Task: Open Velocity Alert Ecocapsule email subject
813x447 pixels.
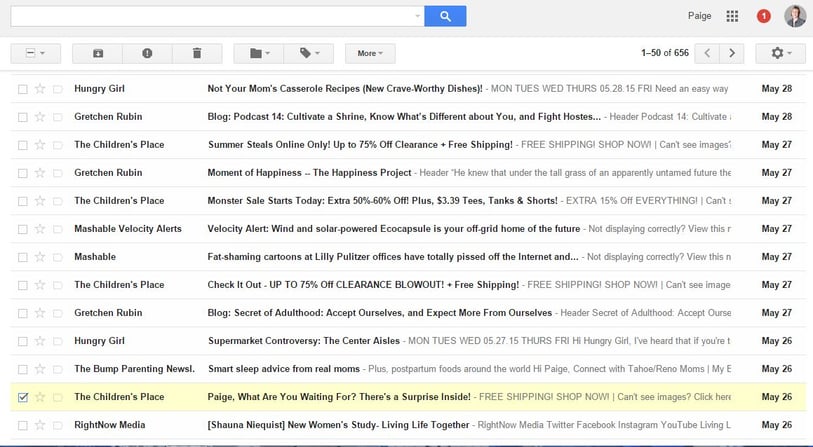Action: 394,229
